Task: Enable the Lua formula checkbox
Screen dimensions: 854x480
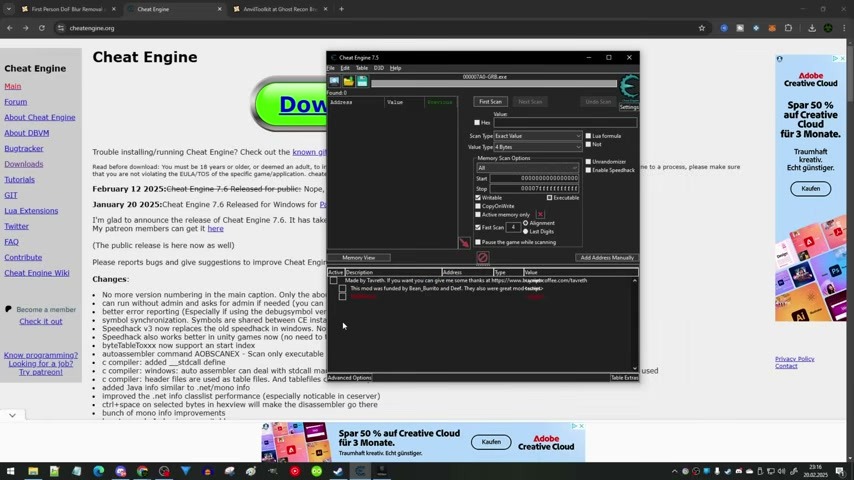Action: [588, 136]
